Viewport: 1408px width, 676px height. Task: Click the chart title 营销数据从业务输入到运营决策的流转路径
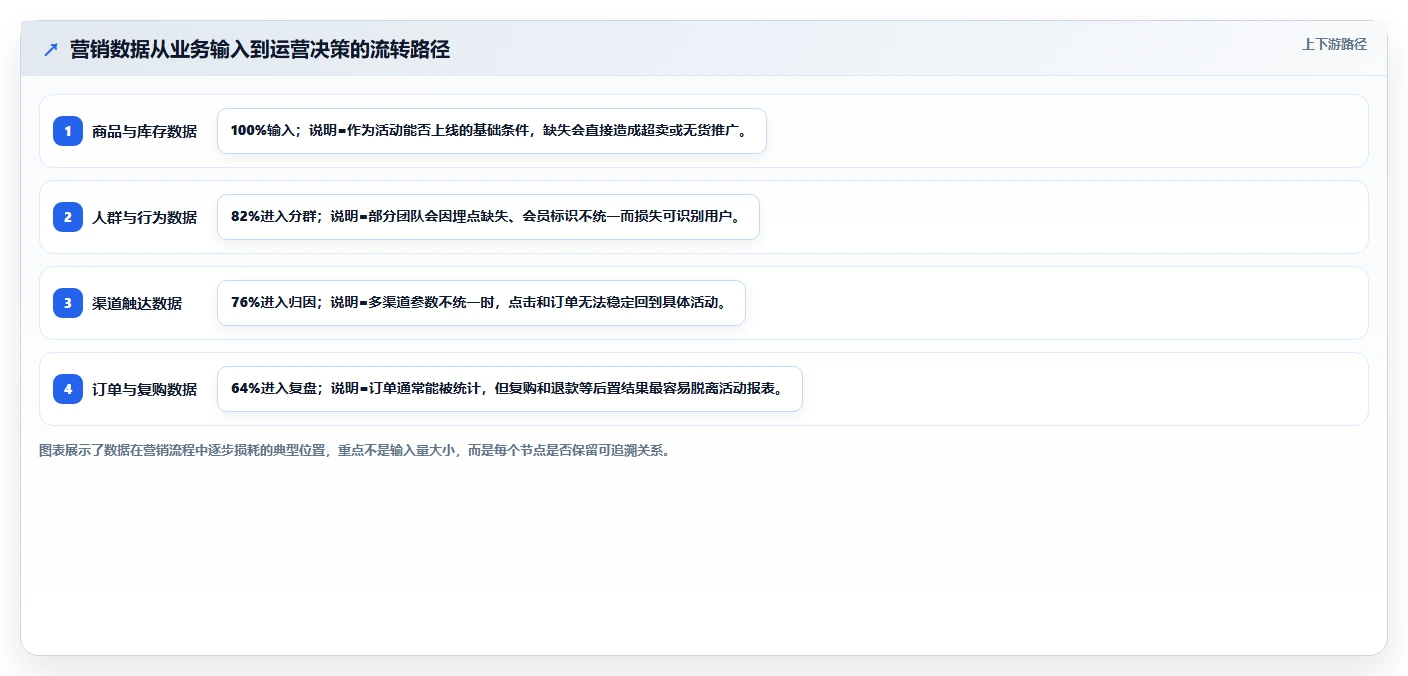[x=260, y=50]
